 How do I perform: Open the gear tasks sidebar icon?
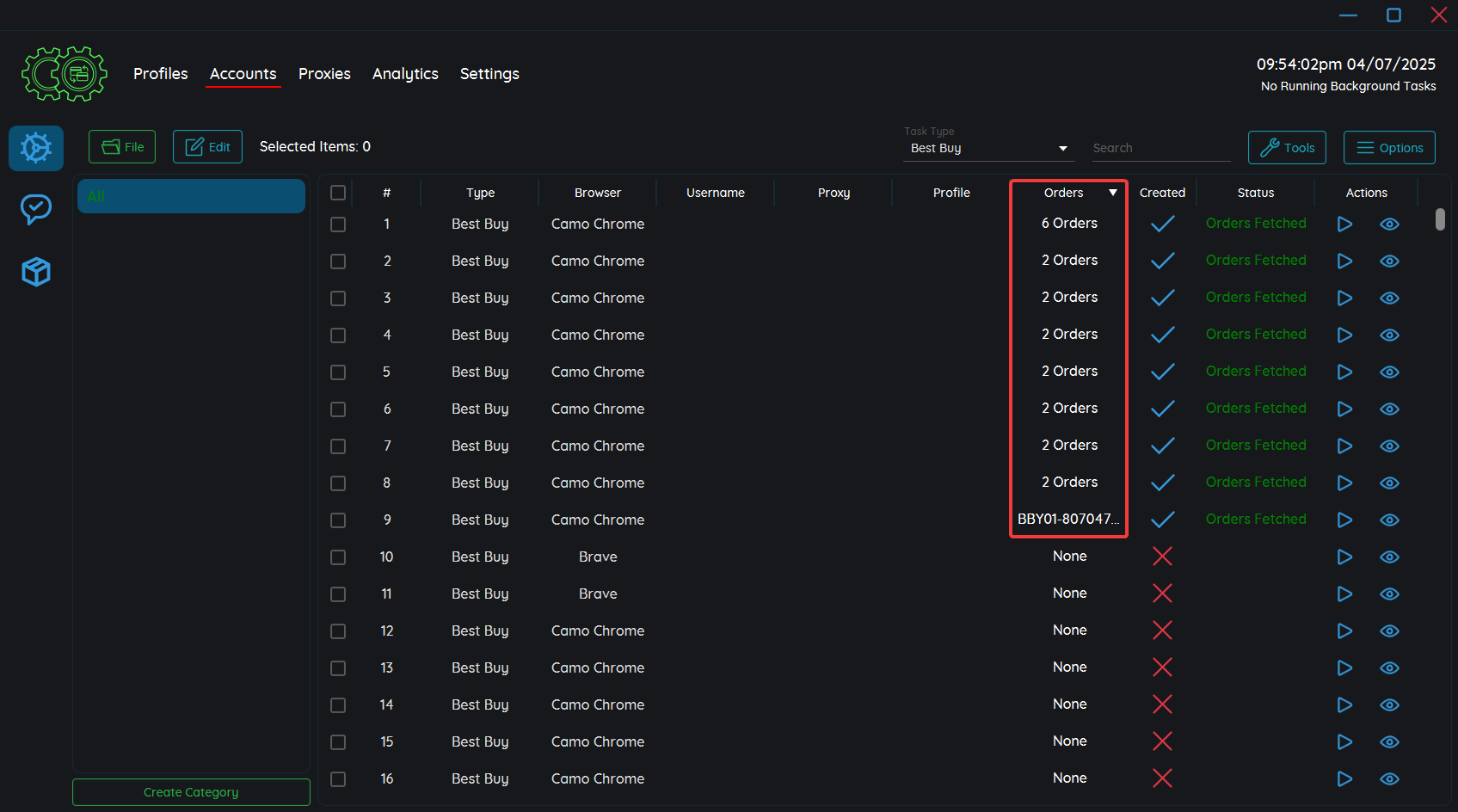[x=36, y=148]
